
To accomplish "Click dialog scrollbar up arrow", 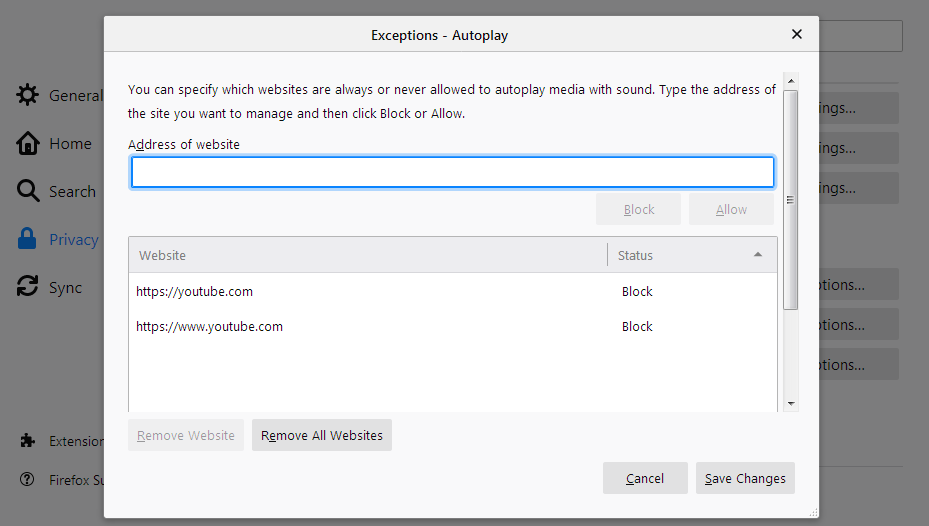I will (791, 81).
